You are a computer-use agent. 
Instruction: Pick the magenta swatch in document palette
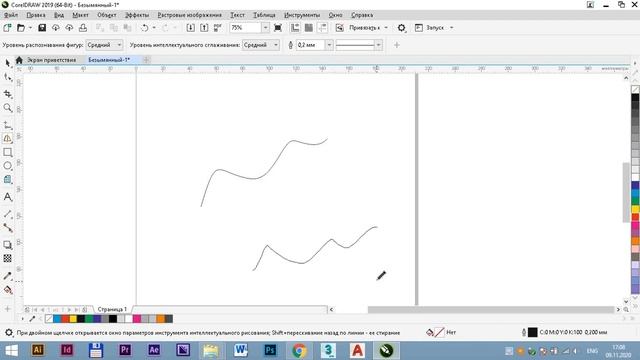pyautogui.click(x=137, y=319)
